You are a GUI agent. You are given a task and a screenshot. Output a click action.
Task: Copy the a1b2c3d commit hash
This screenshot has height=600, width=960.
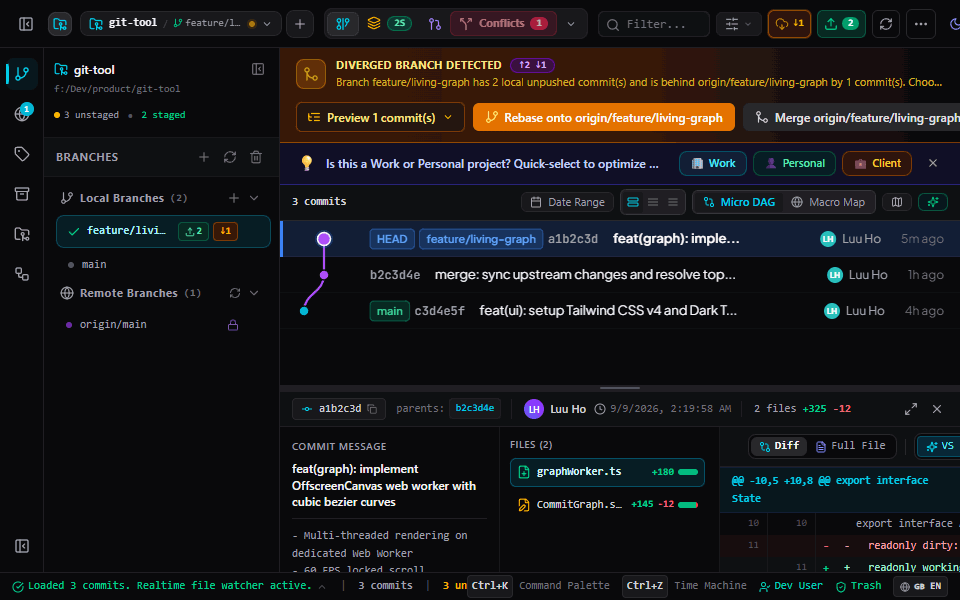tap(372, 409)
